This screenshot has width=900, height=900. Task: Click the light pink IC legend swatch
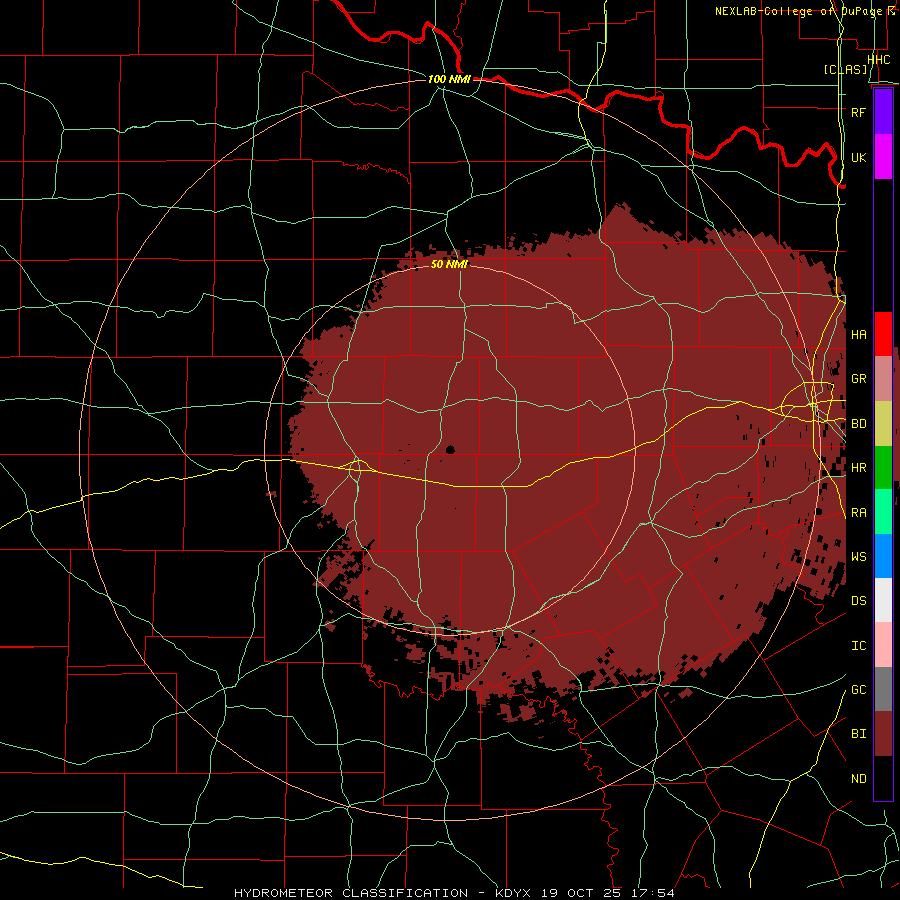pos(883,645)
